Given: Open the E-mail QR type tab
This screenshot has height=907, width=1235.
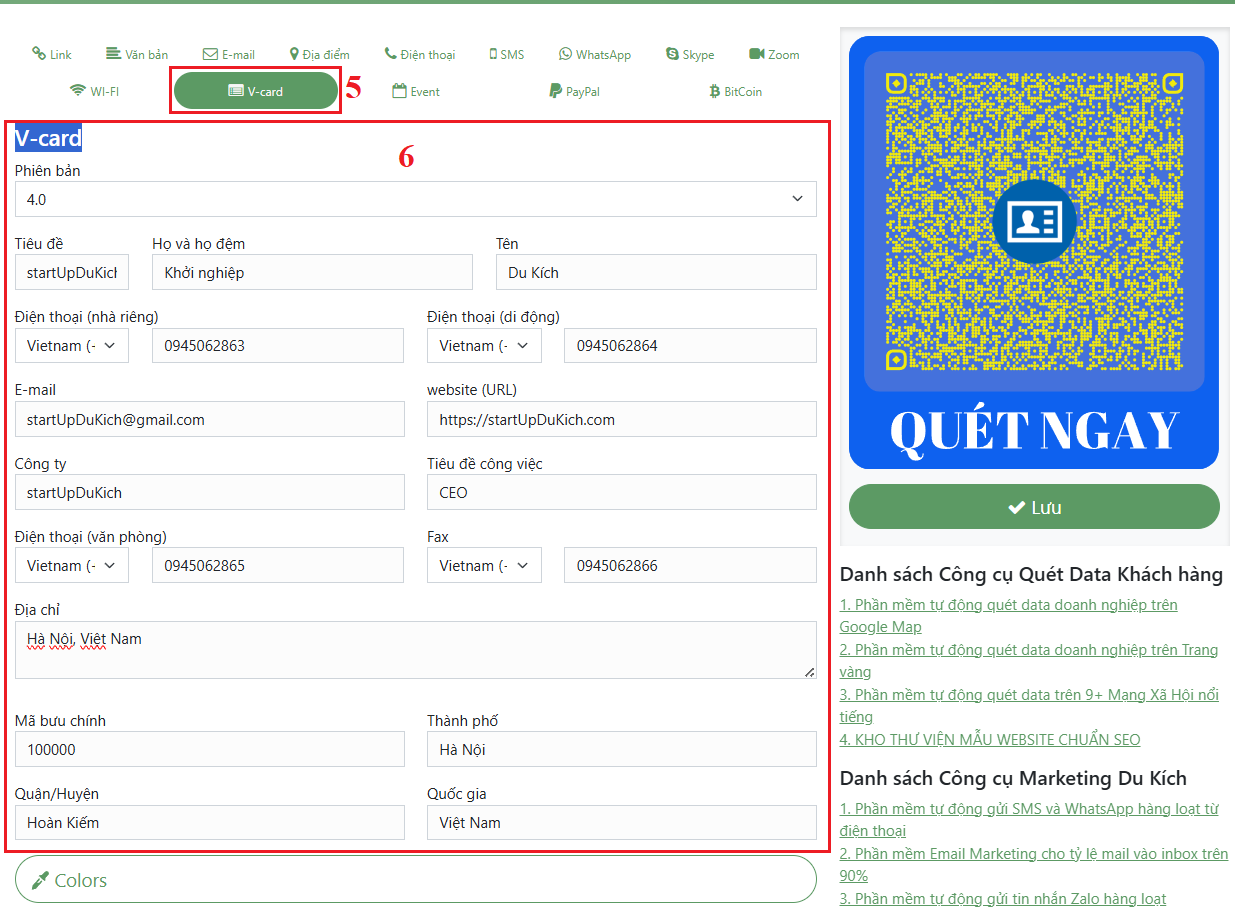Looking at the screenshot, I should coord(229,54).
